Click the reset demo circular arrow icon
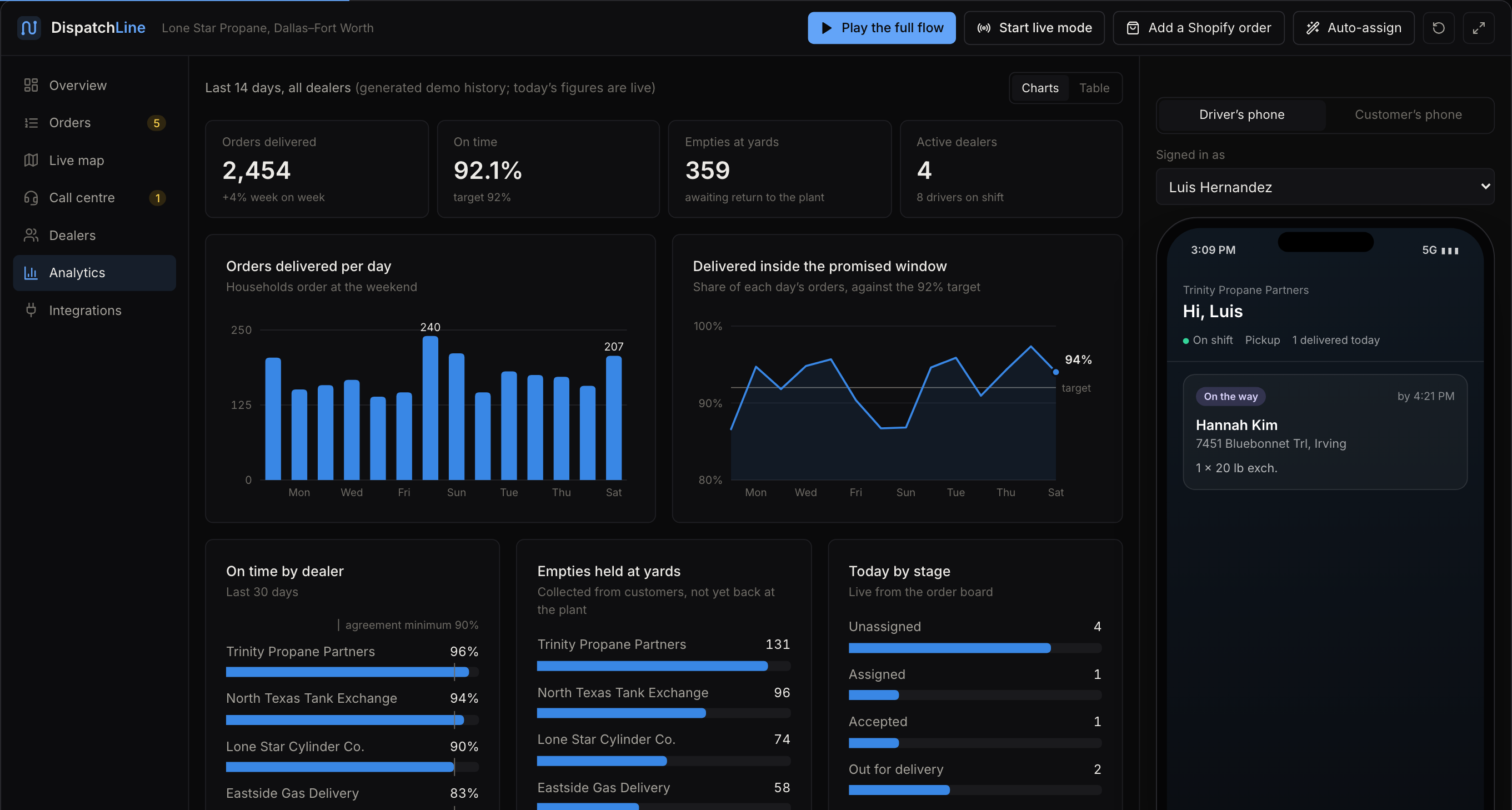The width and height of the screenshot is (1512, 810). [1438, 28]
